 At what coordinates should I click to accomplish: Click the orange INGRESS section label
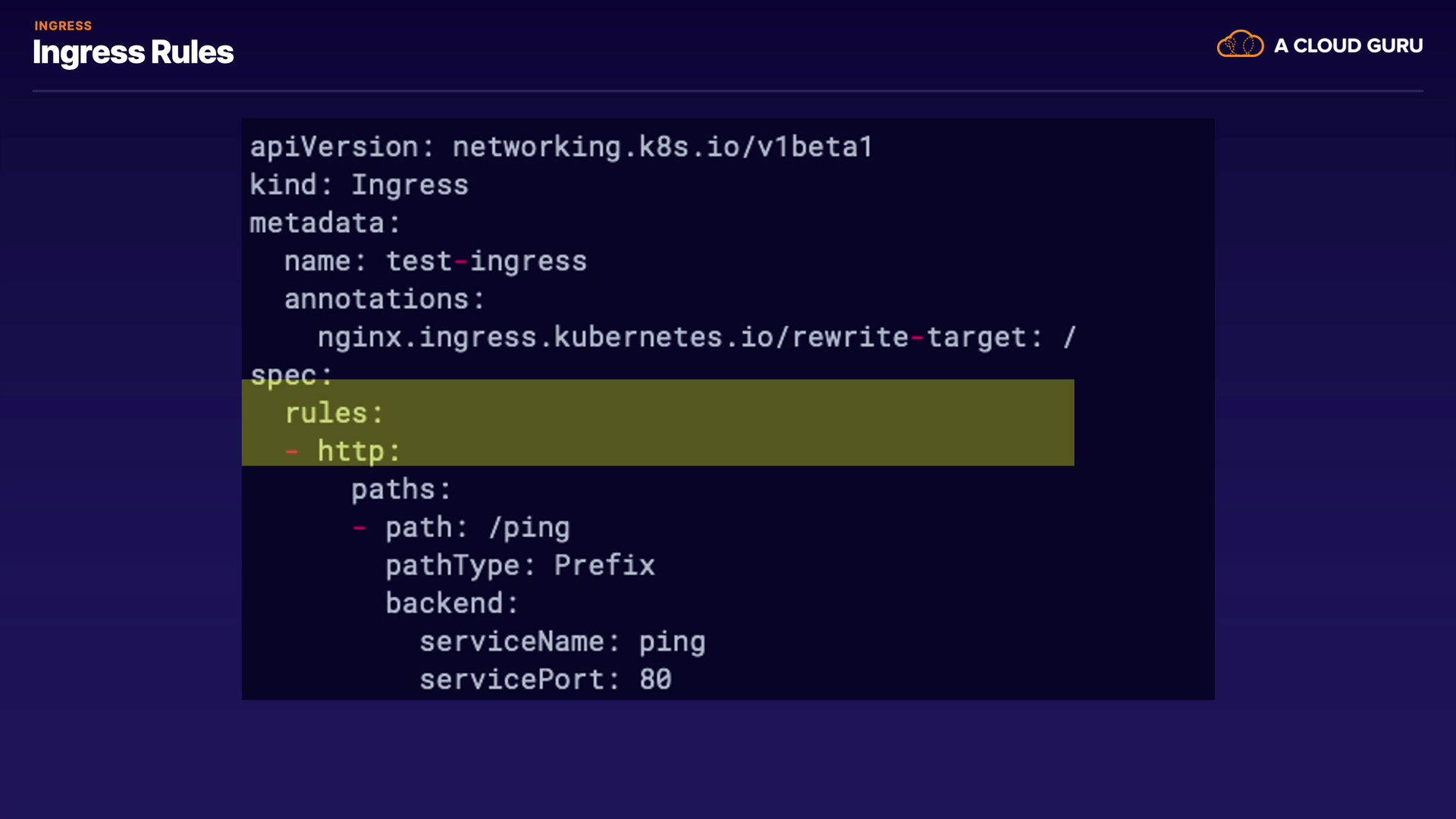point(63,26)
